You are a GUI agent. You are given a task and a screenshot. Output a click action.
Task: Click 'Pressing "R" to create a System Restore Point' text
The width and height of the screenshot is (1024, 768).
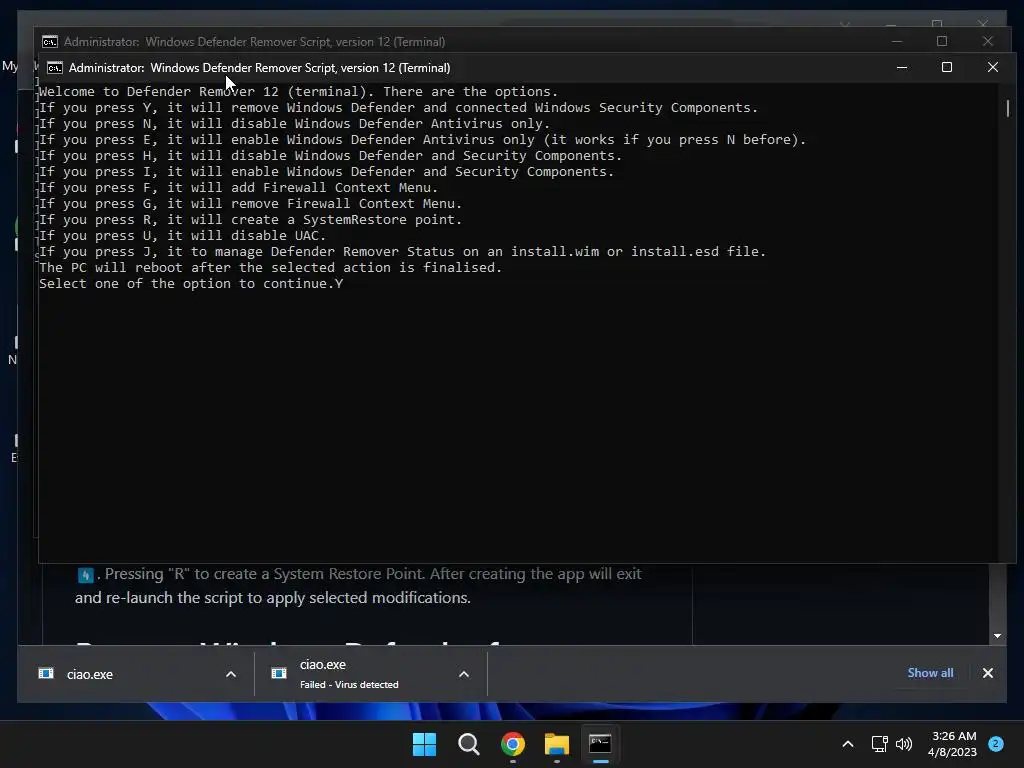(264, 574)
